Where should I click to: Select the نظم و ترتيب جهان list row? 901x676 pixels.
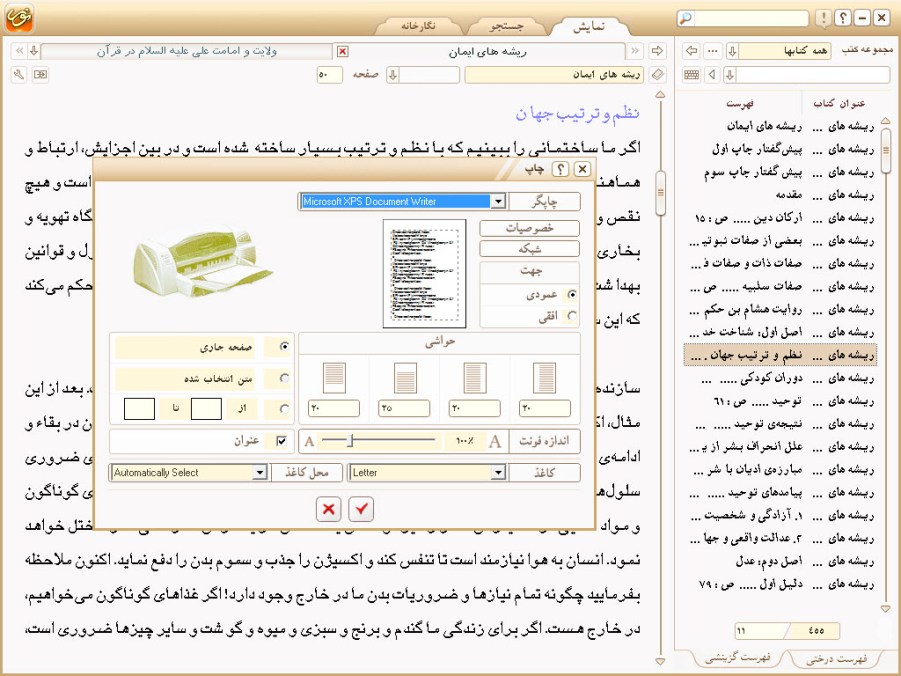780,355
